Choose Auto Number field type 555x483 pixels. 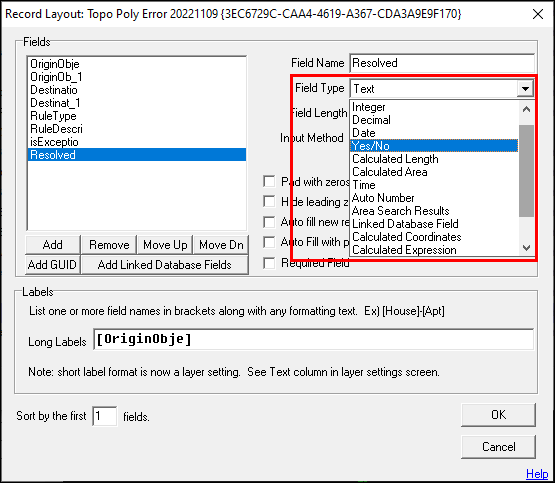[434, 198]
